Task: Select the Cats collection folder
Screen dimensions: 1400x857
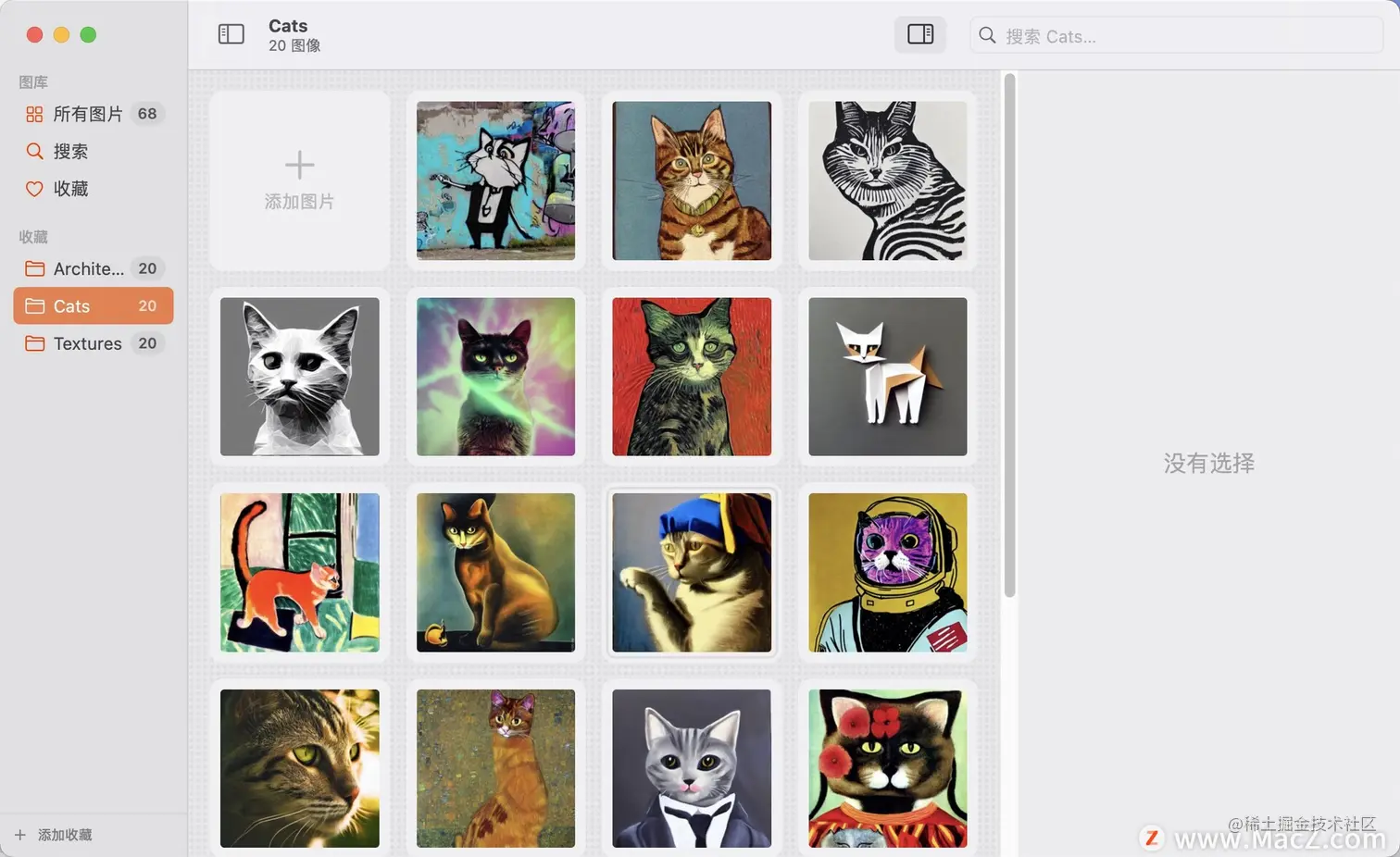Action: point(93,305)
